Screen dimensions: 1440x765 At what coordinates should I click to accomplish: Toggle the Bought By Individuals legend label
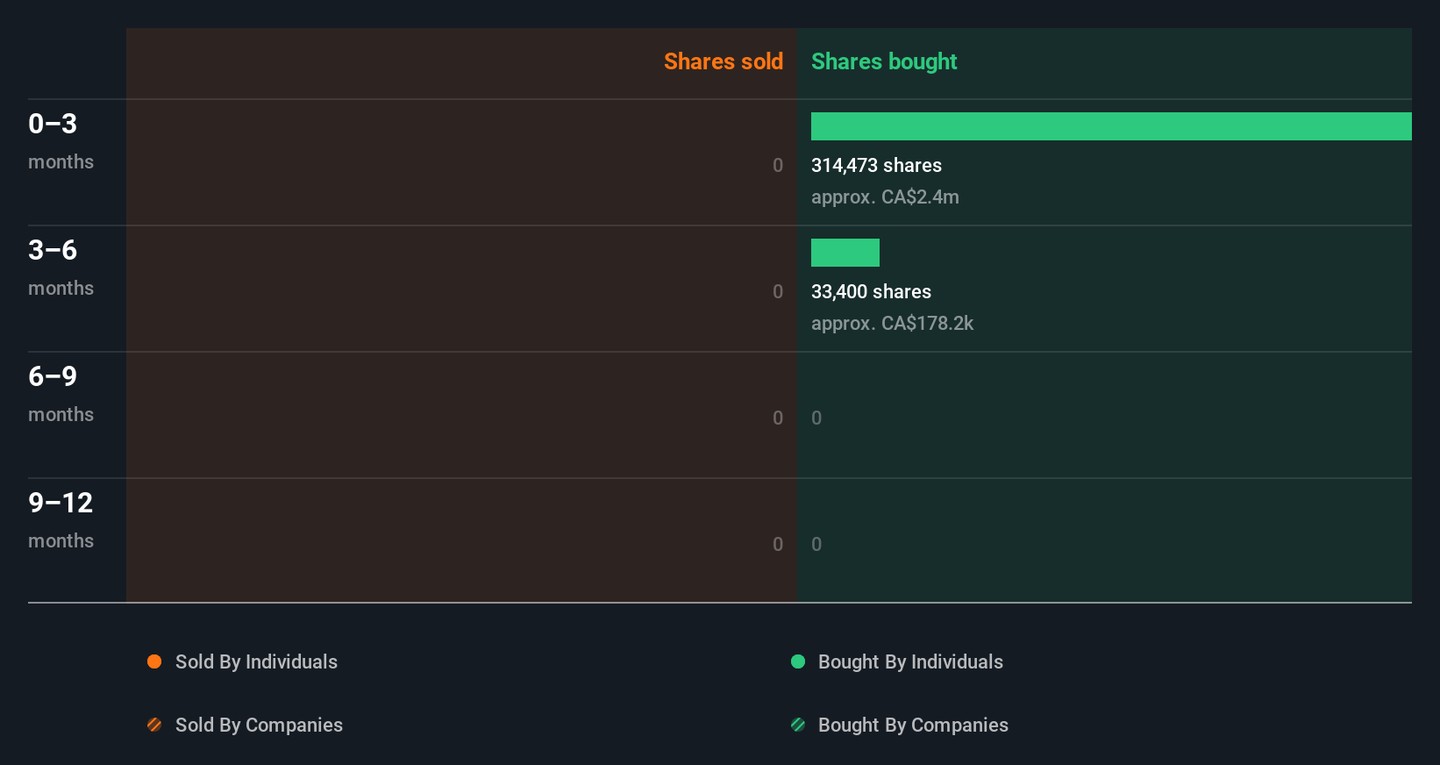coord(910,662)
